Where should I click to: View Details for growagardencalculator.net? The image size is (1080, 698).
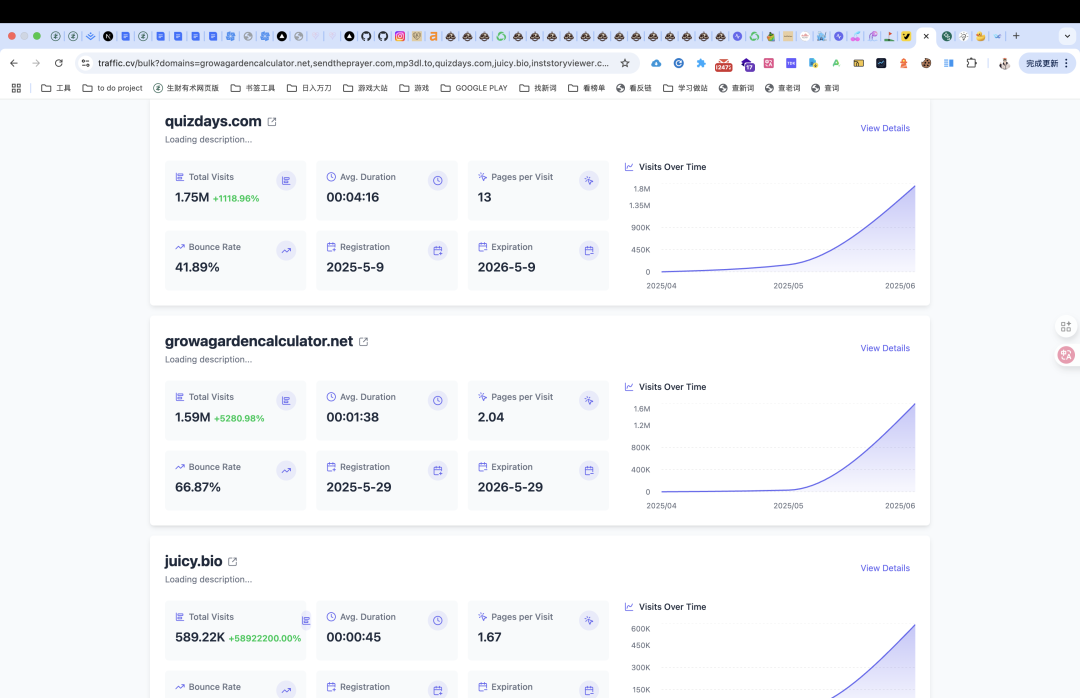(884, 348)
